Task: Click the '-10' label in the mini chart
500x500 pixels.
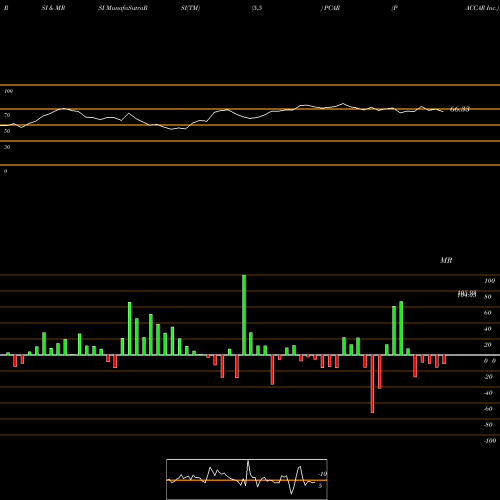Action: (x=322, y=474)
